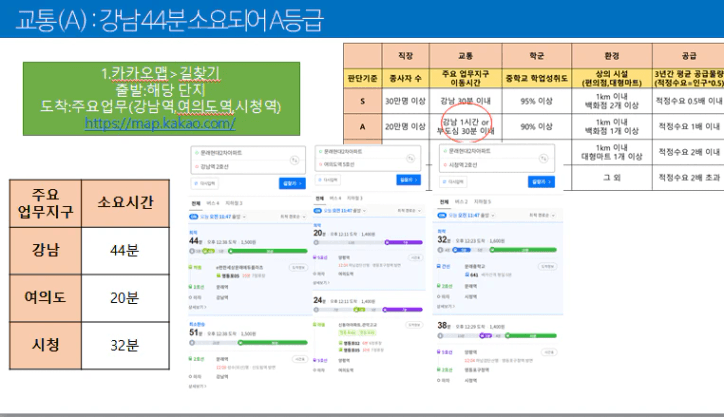Click the 51분 route progress bar

tap(248, 343)
